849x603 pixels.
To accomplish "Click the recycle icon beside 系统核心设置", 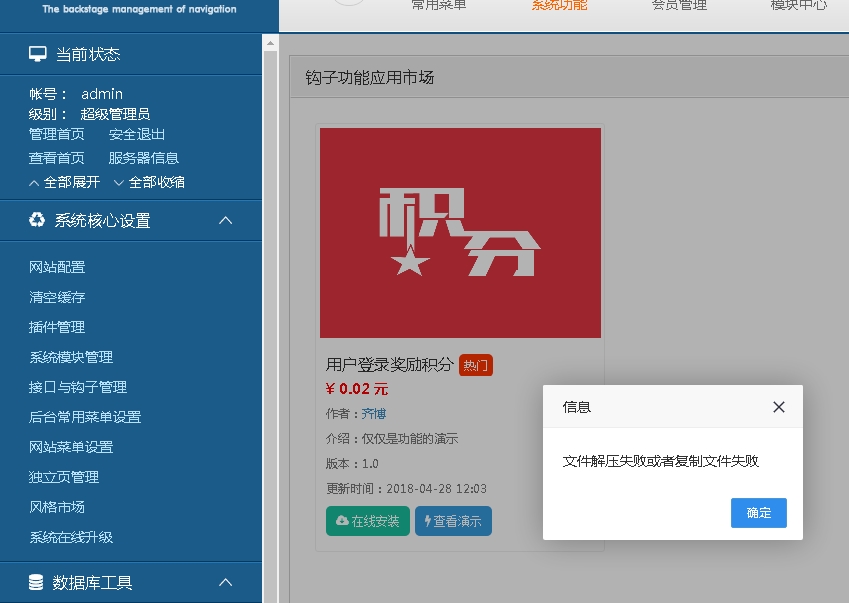I will pyautogui.click(x=38, y=220).
